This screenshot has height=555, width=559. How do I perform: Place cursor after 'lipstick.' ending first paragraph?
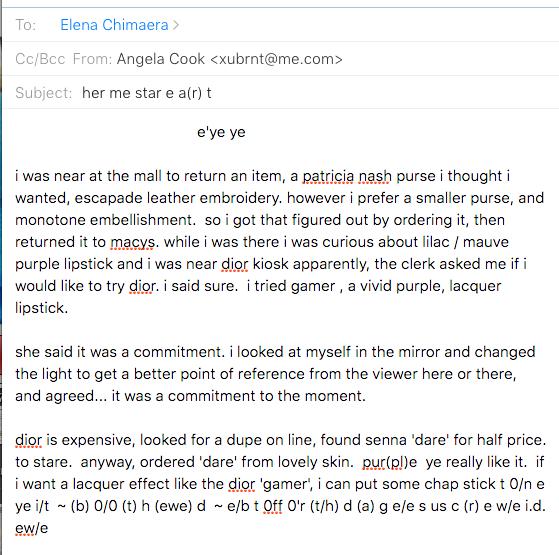pyautogui.click(x=68, y=308)
